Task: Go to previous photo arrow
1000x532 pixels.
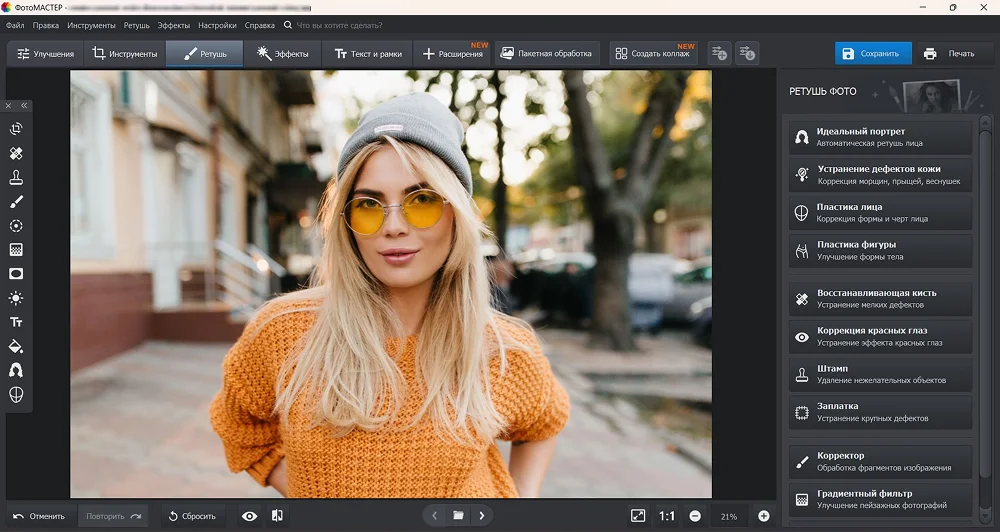Action: 434,515
